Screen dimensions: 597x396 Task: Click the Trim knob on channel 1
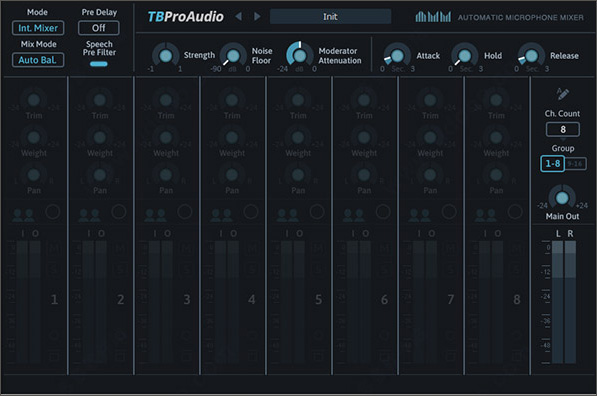click(34, 100)
